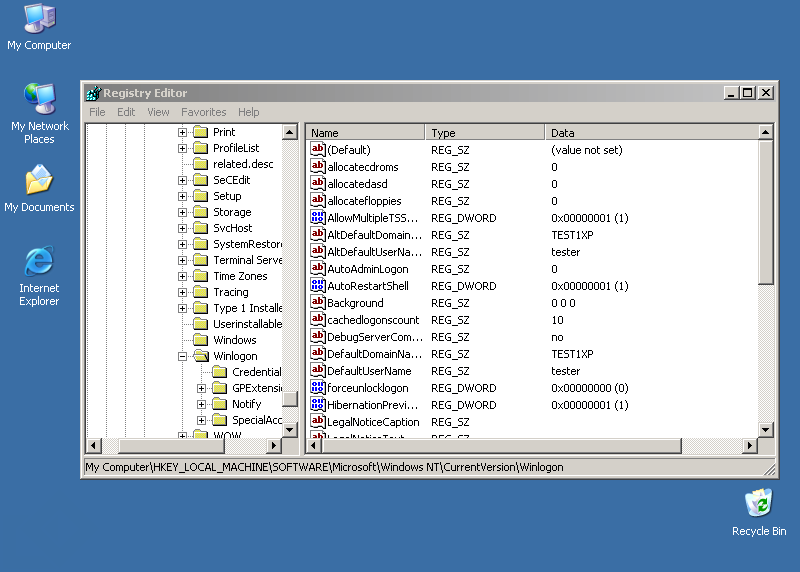This screenshot has width=800, height=572.
Task: Click the (Default) value string icon
Action: pyautogui.click(x=317, y=150)
